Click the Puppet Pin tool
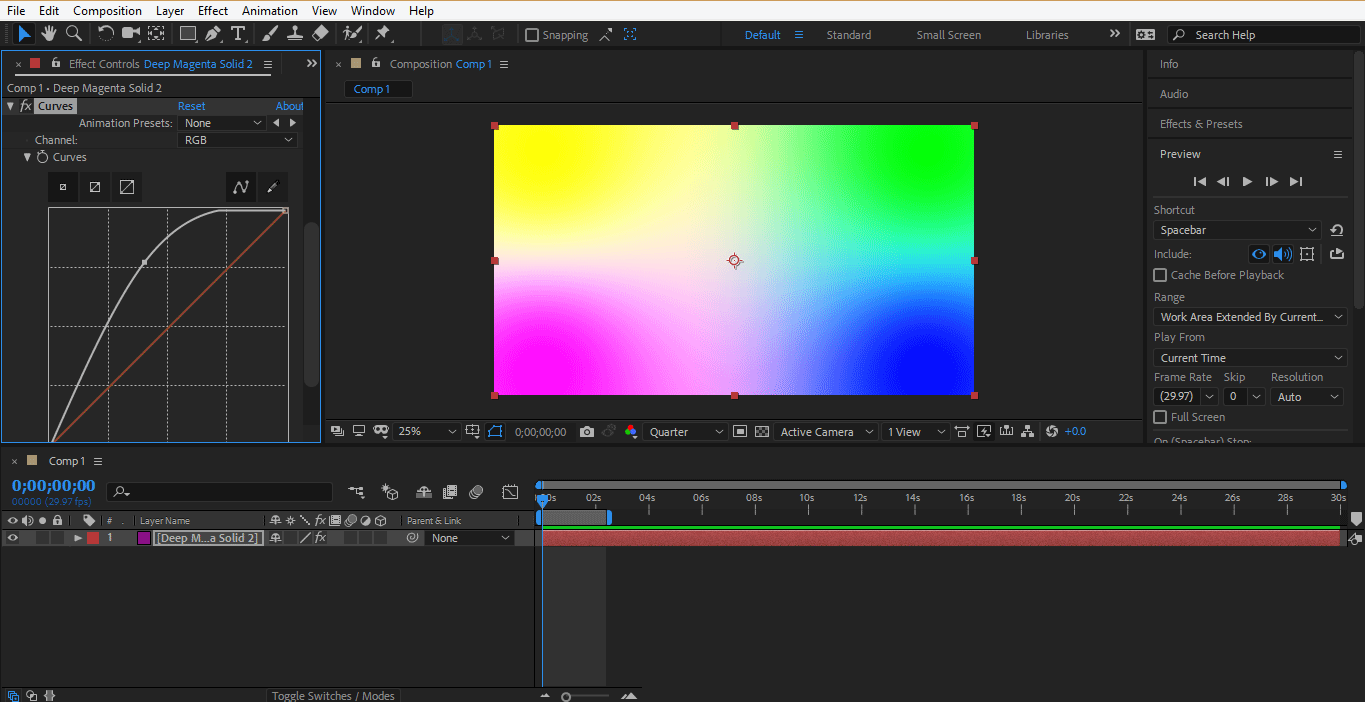 pyautogui.click(x=382, y=34)
